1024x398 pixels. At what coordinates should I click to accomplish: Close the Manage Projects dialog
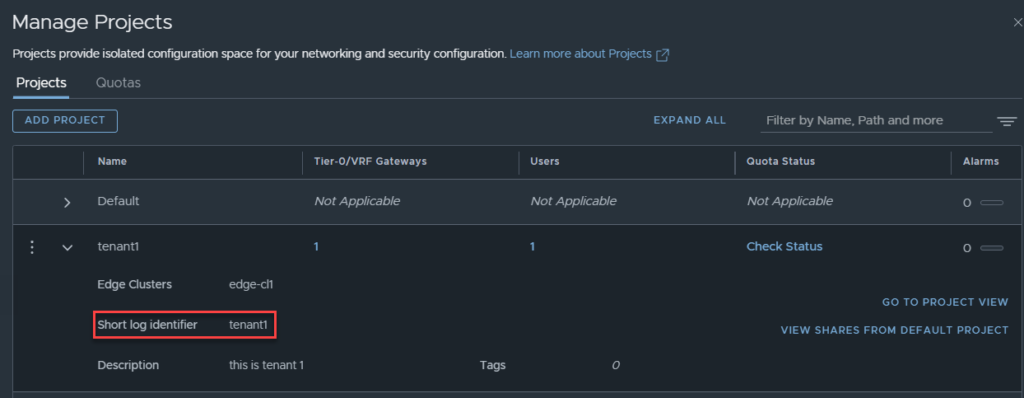1017,23
